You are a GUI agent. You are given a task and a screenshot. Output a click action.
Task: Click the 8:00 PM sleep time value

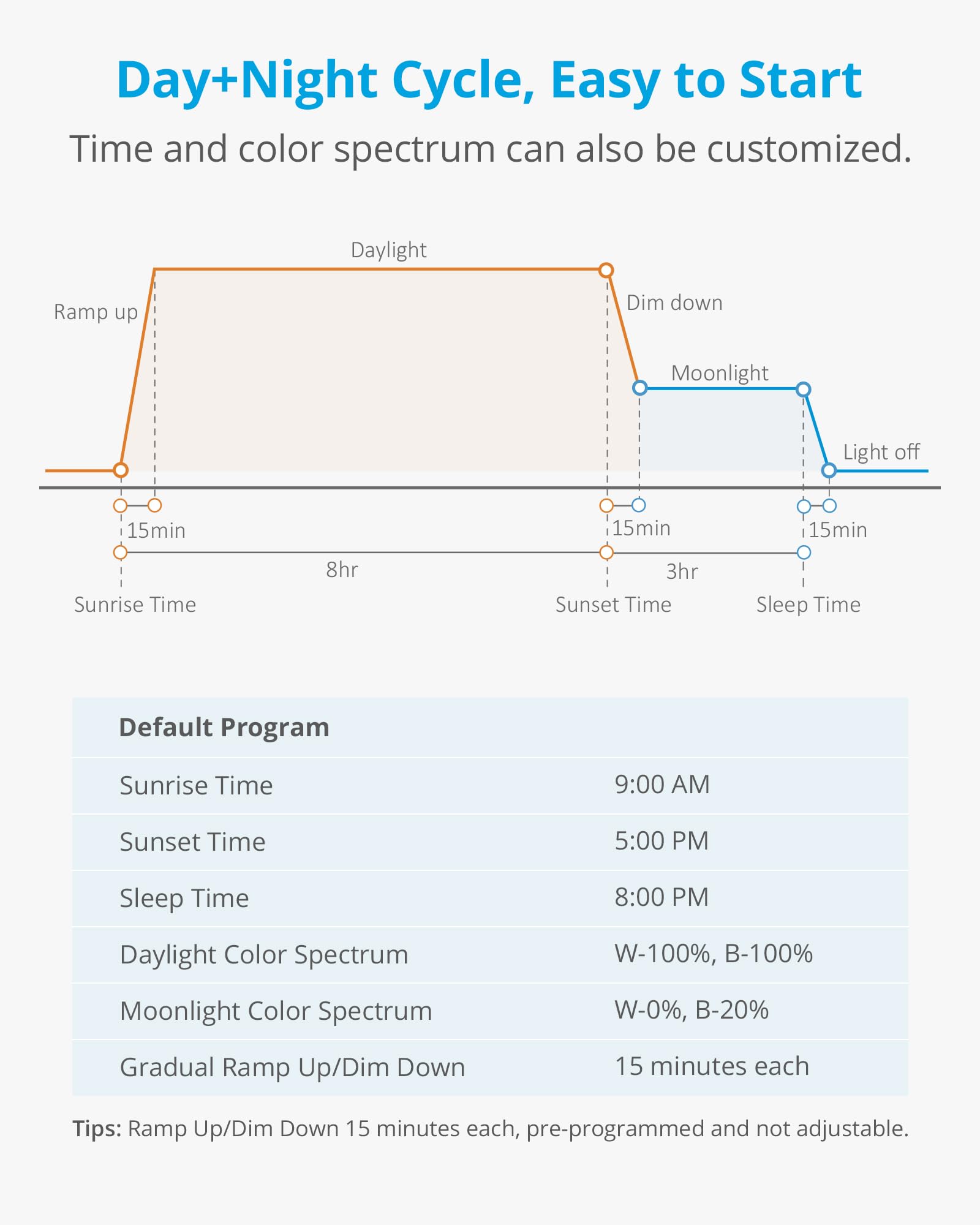coord(661,897)
